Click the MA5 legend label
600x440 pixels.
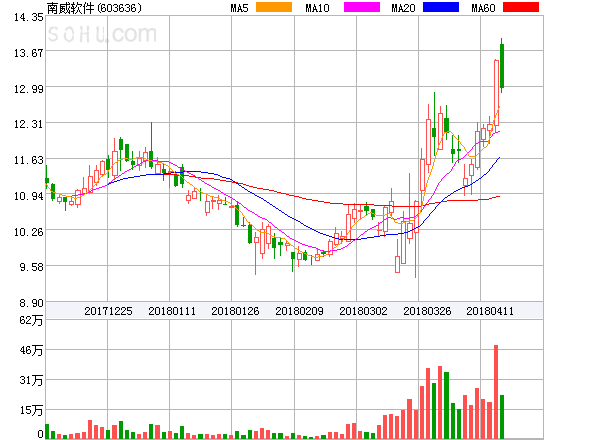pyautogui.click(x=240, y=8)
